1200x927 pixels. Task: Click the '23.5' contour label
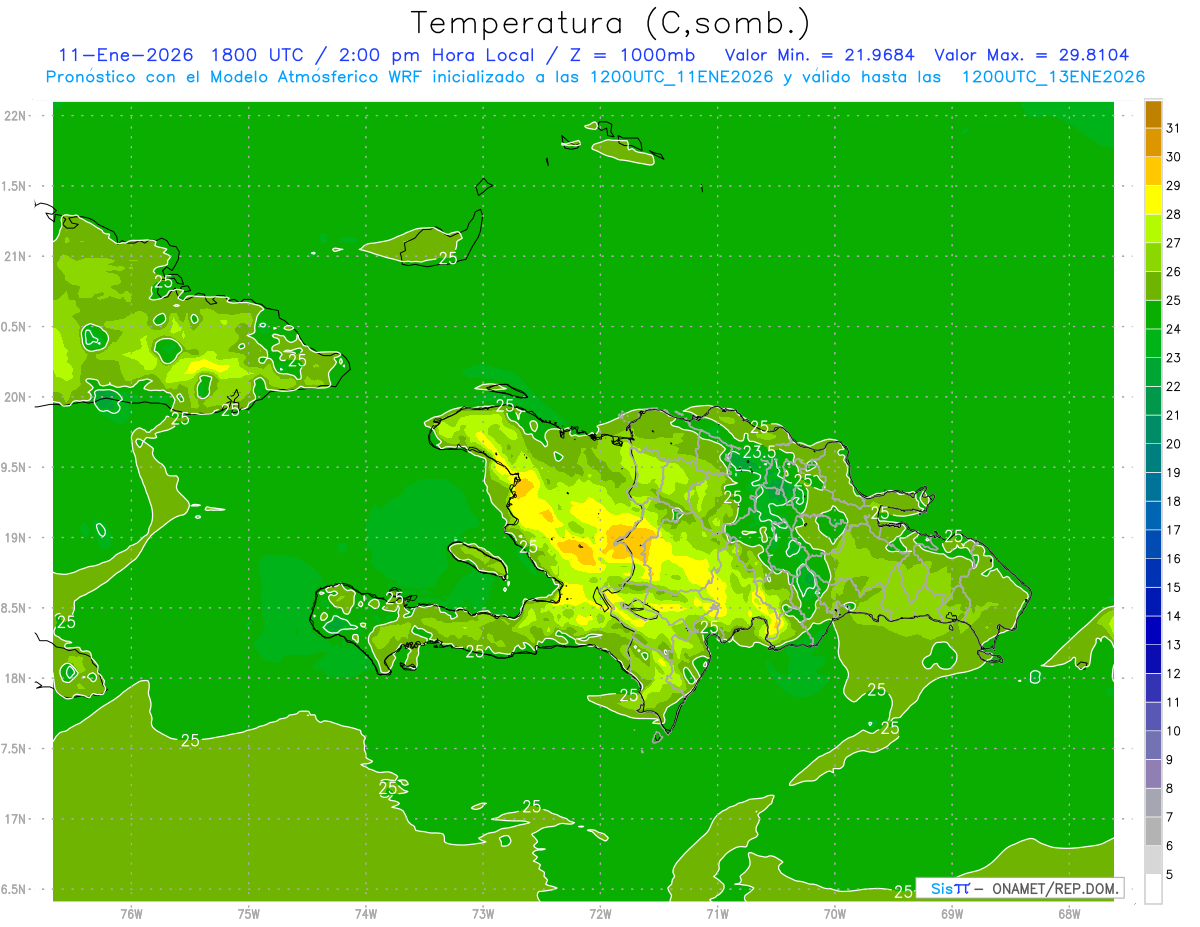pyautogui.click(x=759, y=452)
